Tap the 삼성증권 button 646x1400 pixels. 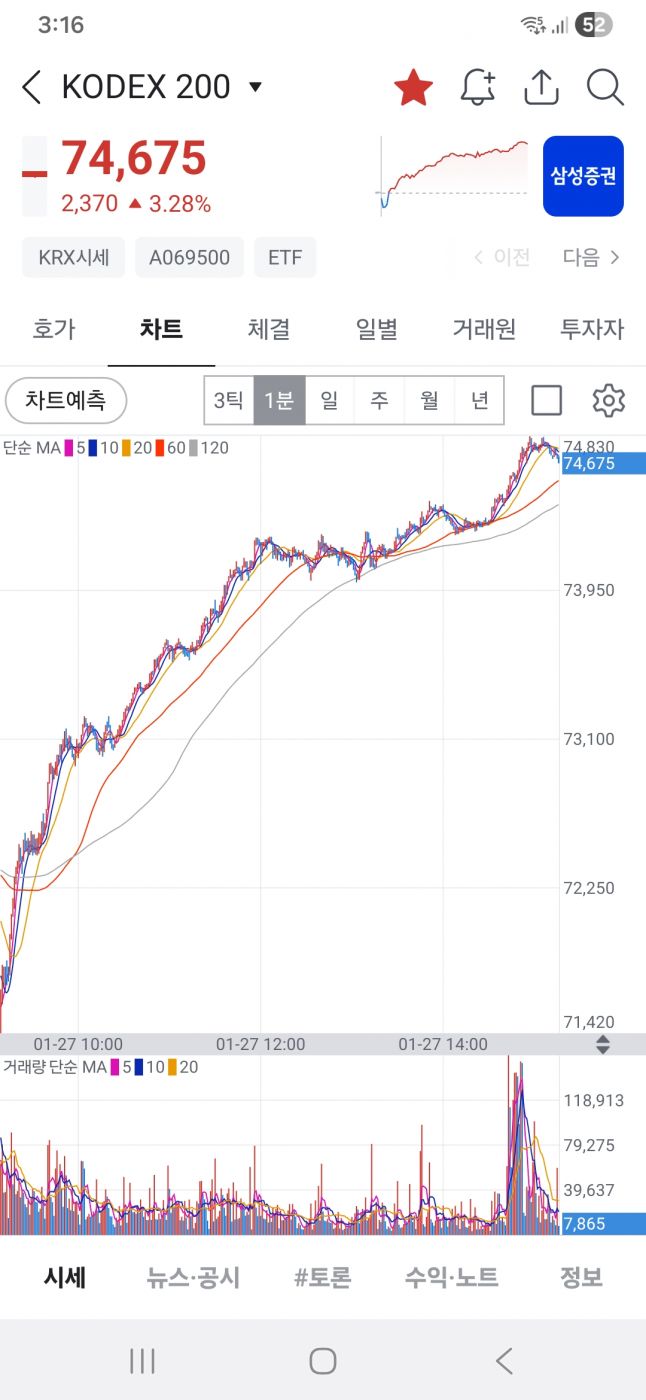tap(583, 176)
